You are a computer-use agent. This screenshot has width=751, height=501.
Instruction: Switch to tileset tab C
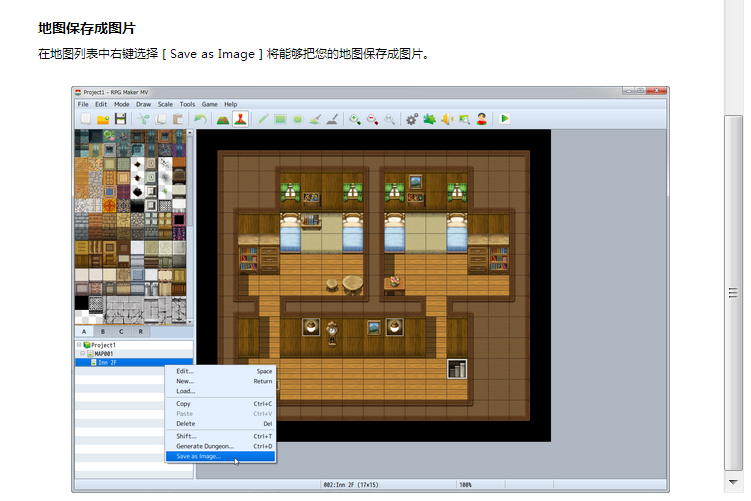click(121, 331)
